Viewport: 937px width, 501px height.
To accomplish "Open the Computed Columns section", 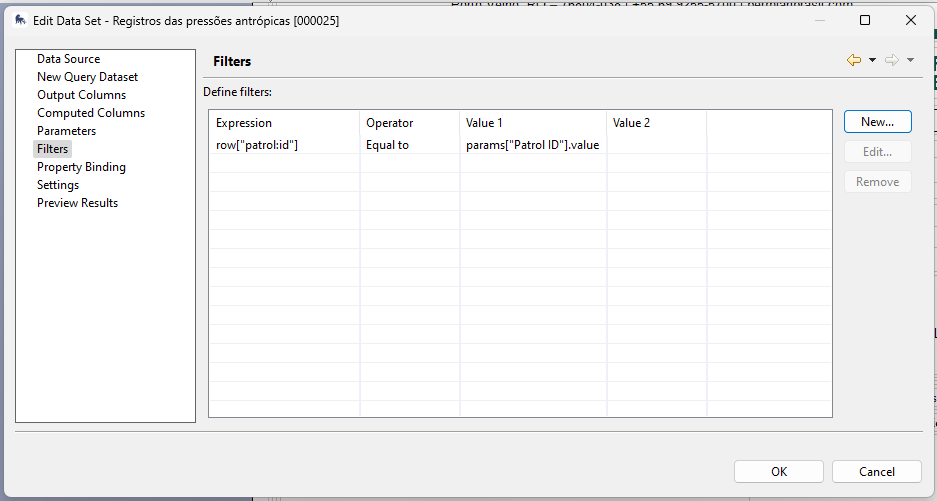I will (91, 113).
